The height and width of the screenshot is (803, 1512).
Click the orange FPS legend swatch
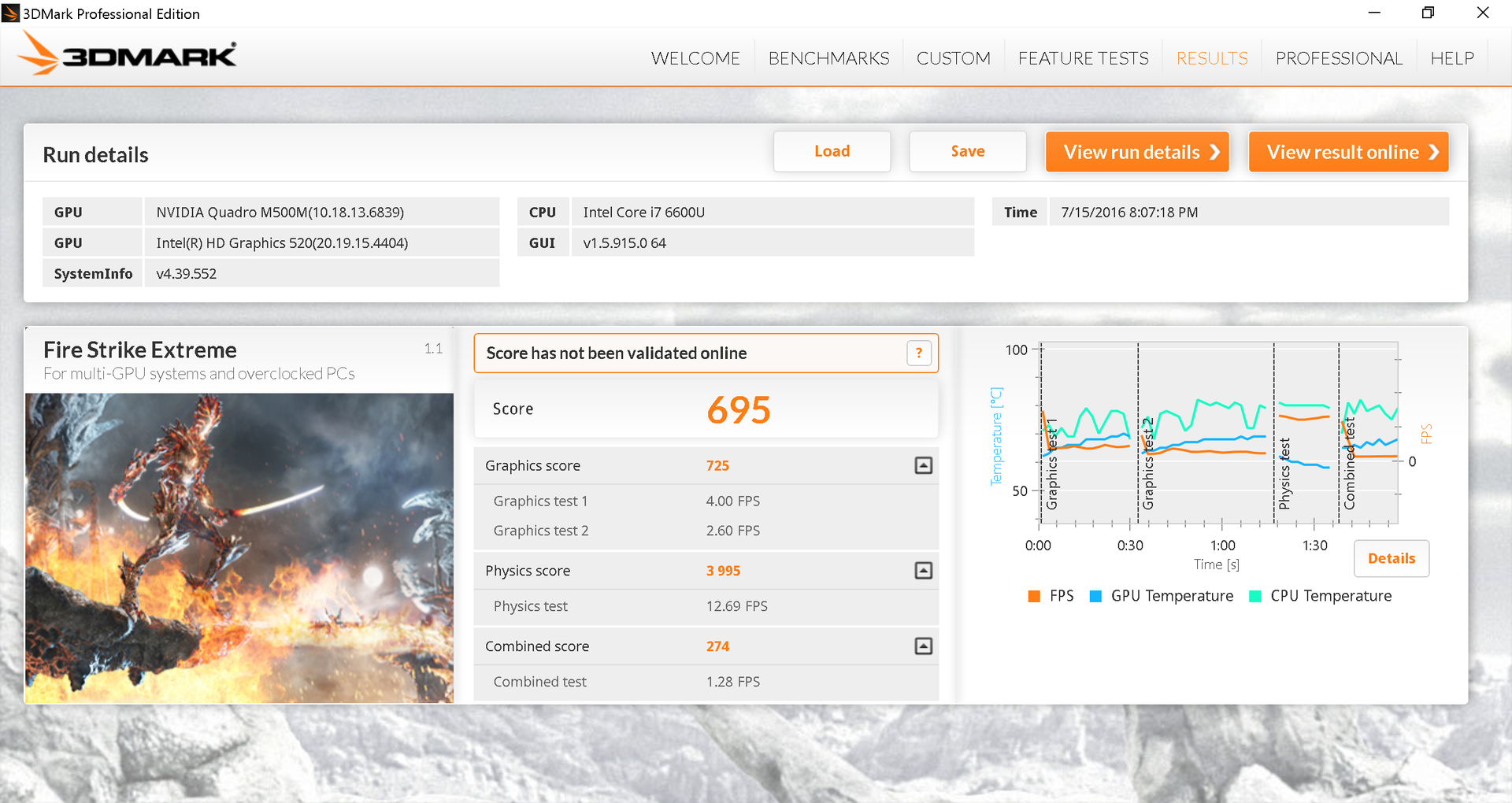click(1034, 596)
